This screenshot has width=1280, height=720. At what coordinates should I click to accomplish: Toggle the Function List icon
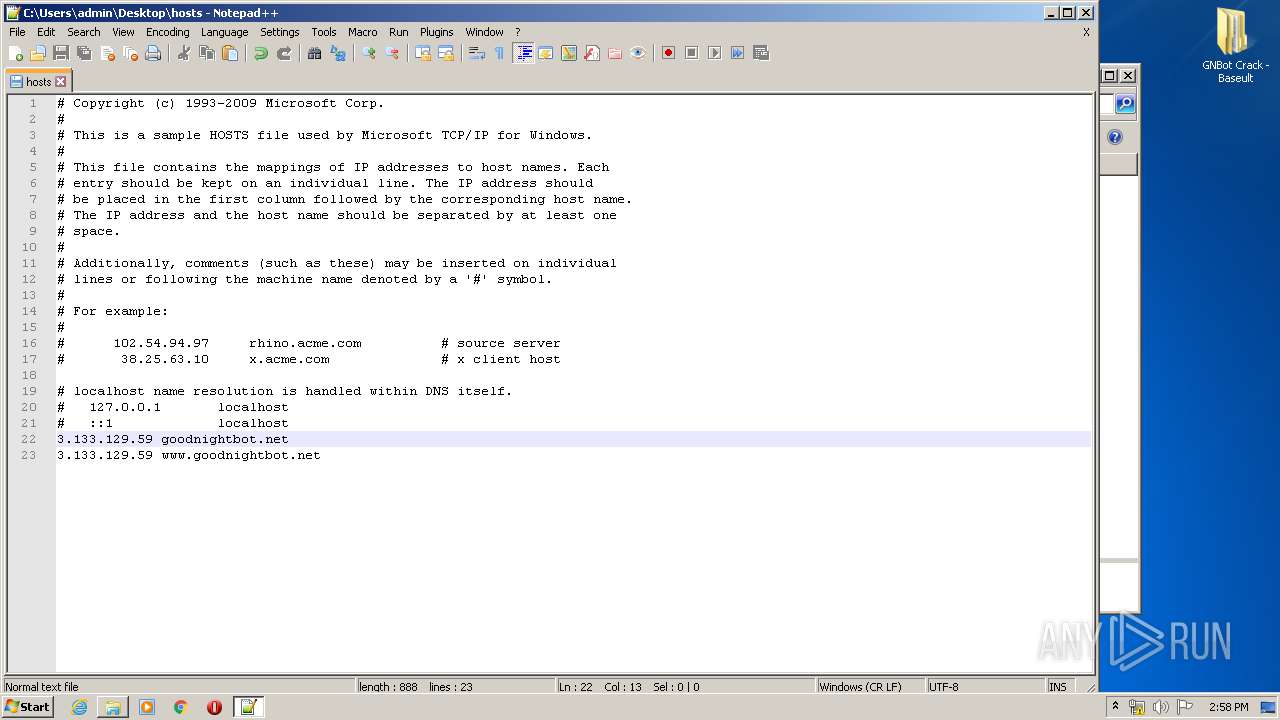[592, 53]
